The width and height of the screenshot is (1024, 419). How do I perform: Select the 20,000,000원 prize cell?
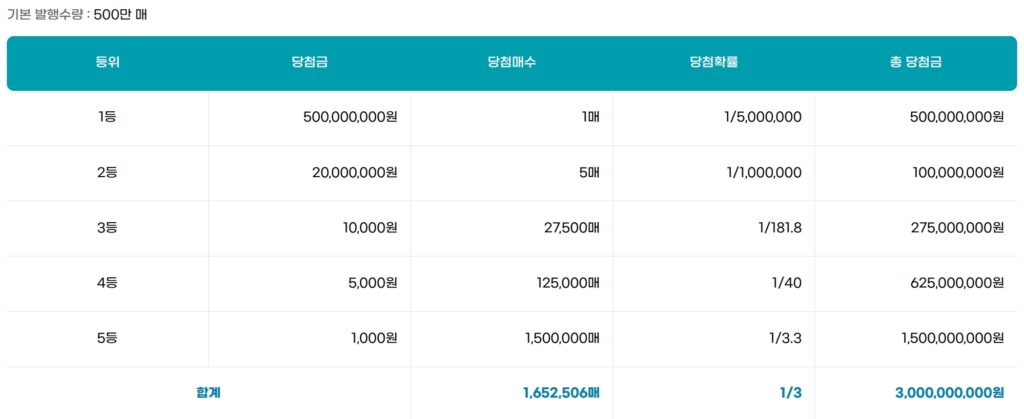[354, 172]
